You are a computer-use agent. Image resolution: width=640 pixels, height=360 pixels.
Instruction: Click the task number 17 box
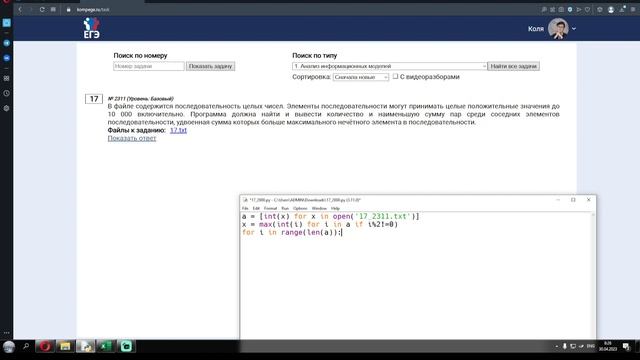pos(94,99)
